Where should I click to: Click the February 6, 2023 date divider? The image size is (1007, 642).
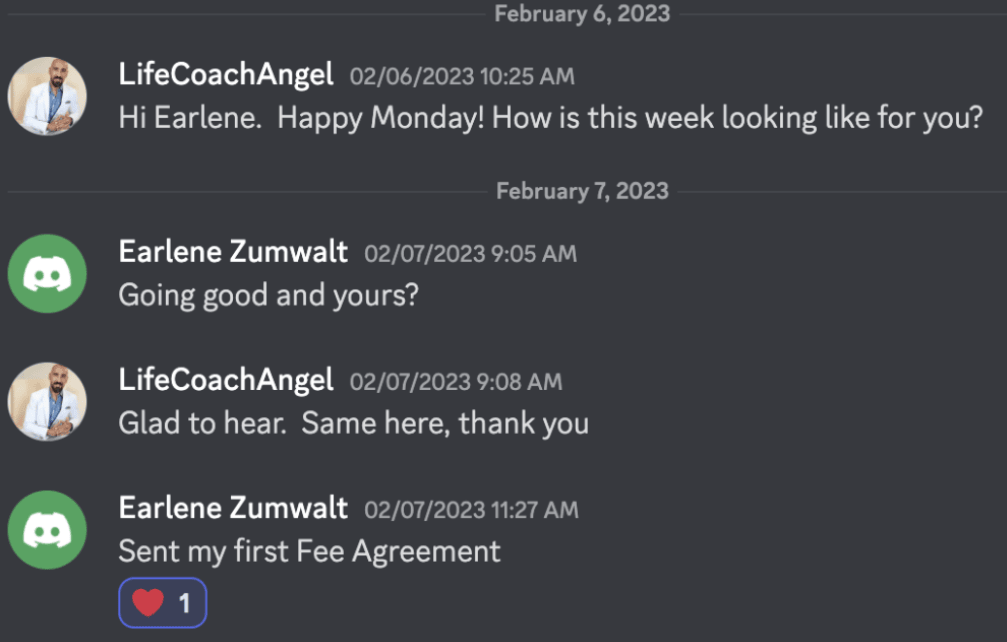[582, 13]
